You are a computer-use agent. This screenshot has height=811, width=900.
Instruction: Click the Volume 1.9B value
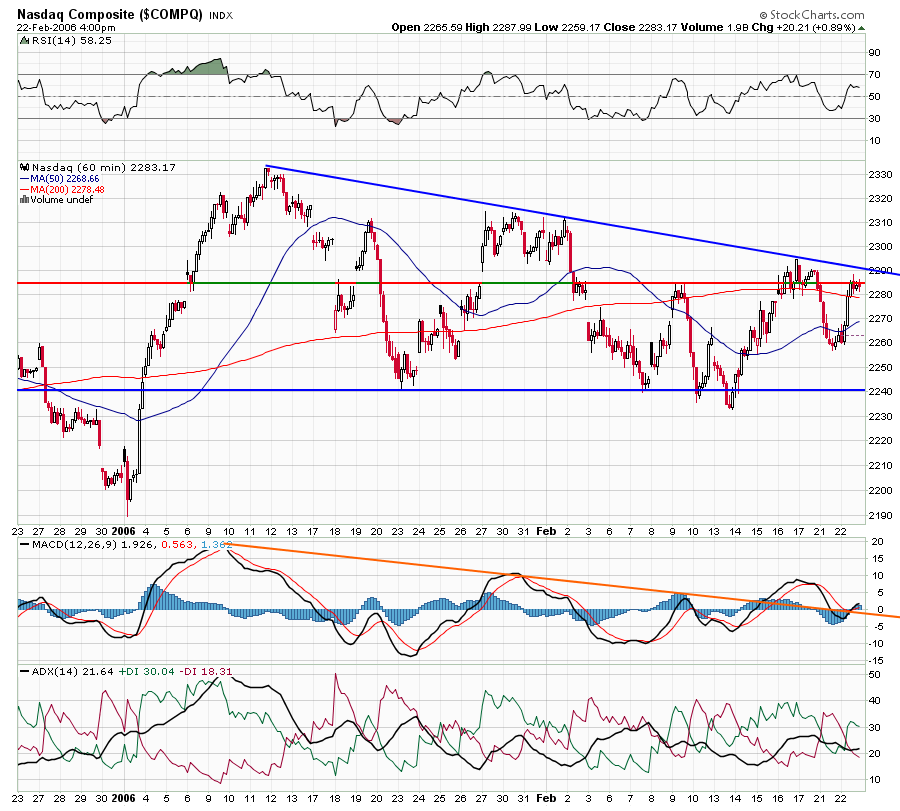[x=715, y=28]
